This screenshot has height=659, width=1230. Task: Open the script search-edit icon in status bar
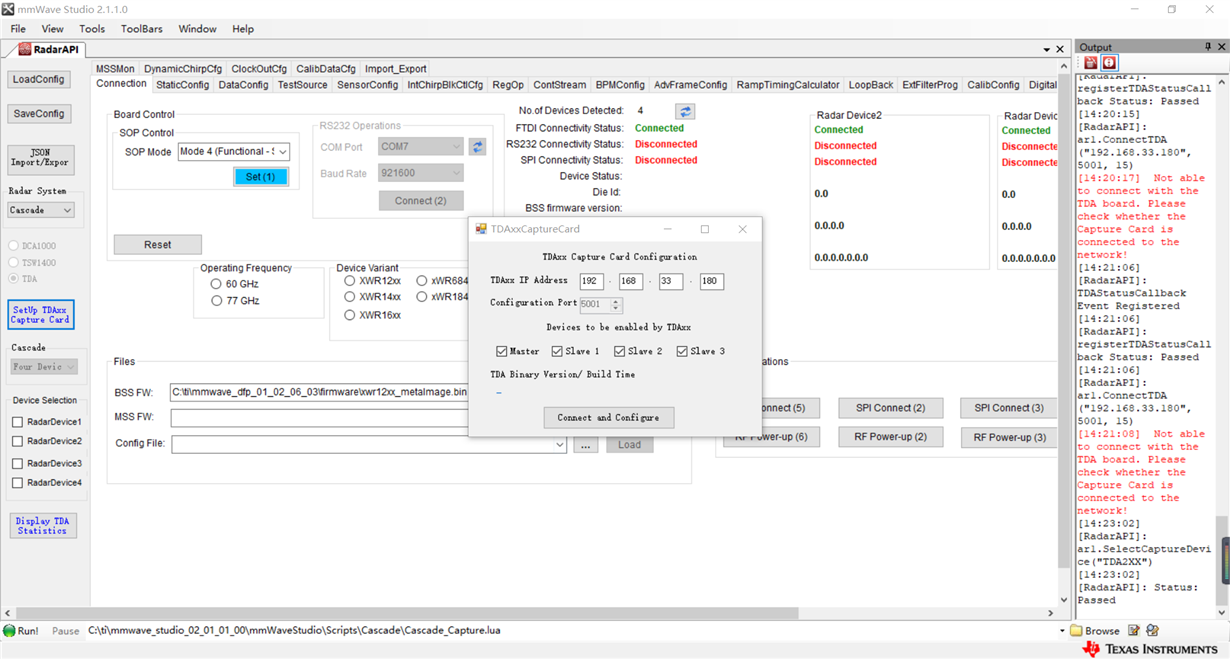[1153, 631]
